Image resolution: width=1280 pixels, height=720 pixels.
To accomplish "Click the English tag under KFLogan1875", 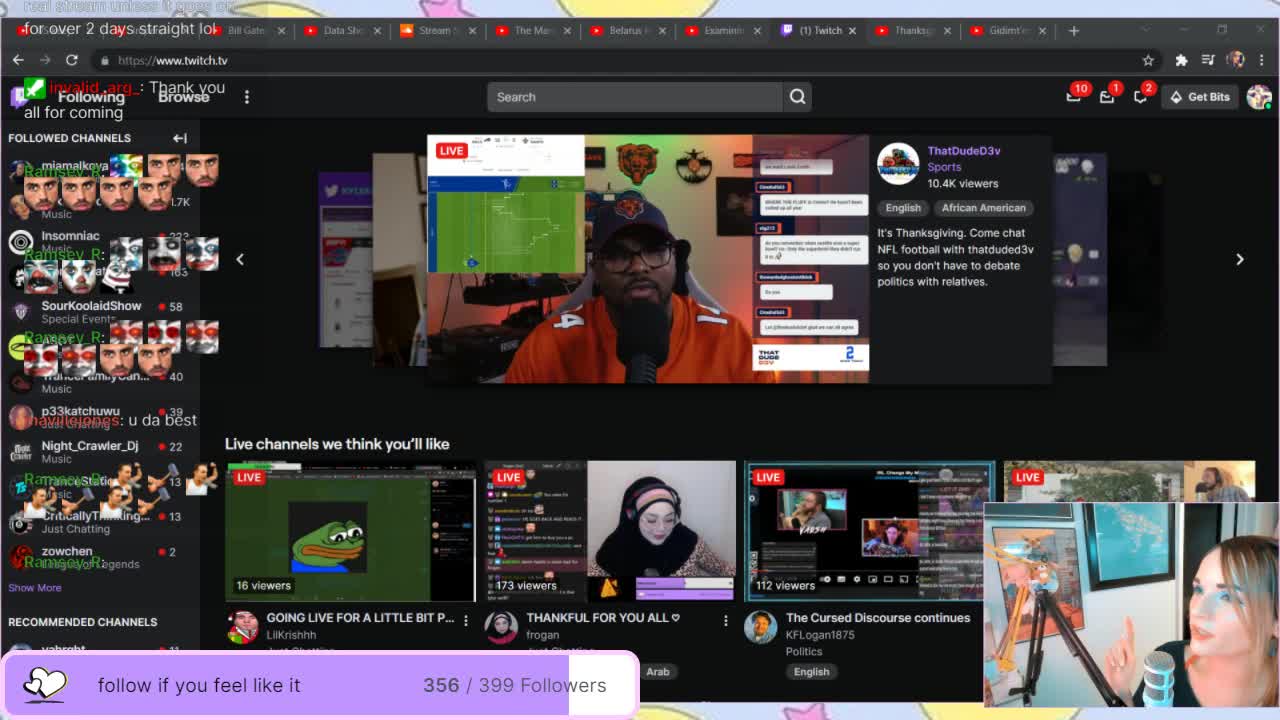I will [811, 672].
